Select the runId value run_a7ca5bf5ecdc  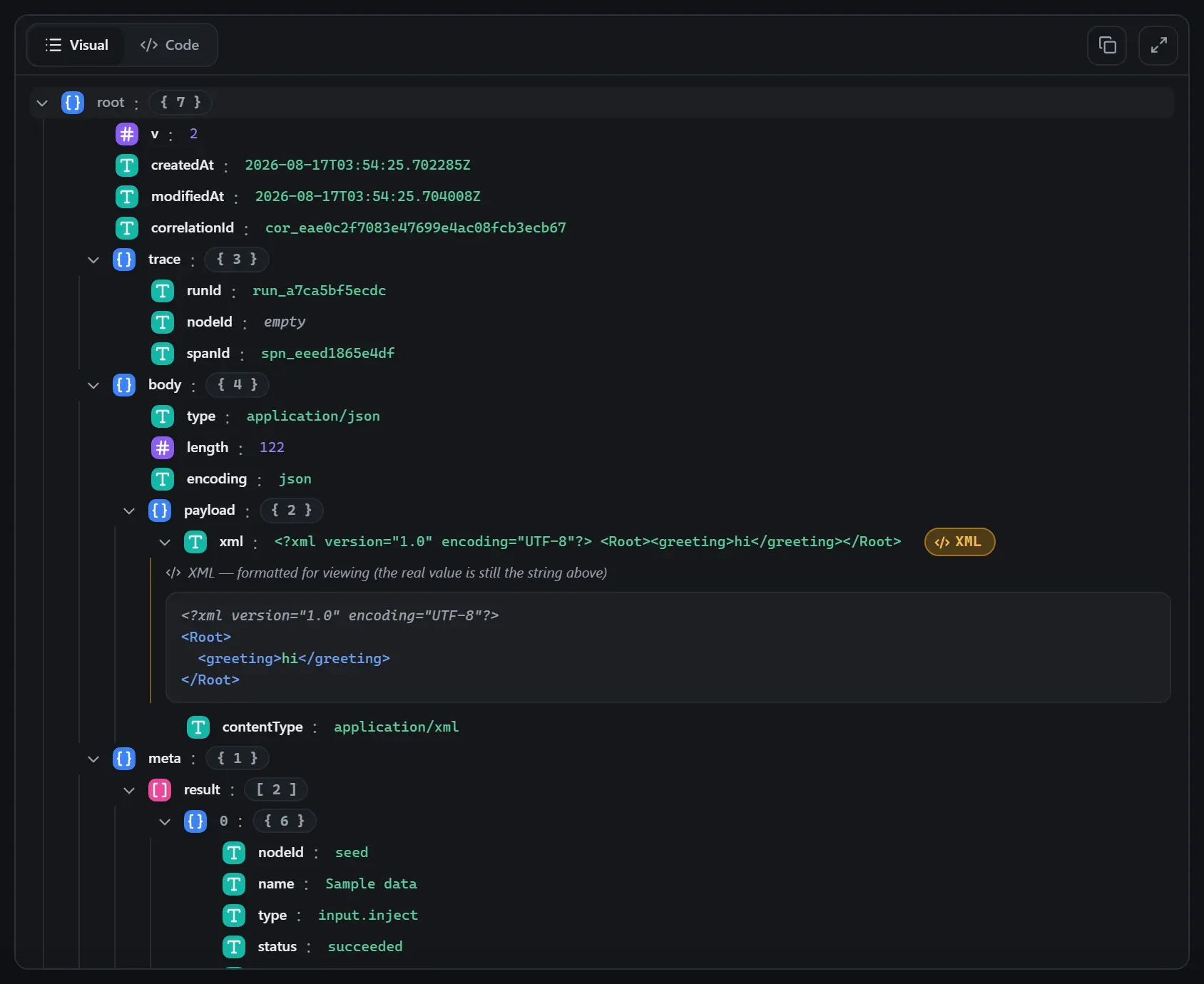[320, 291]
